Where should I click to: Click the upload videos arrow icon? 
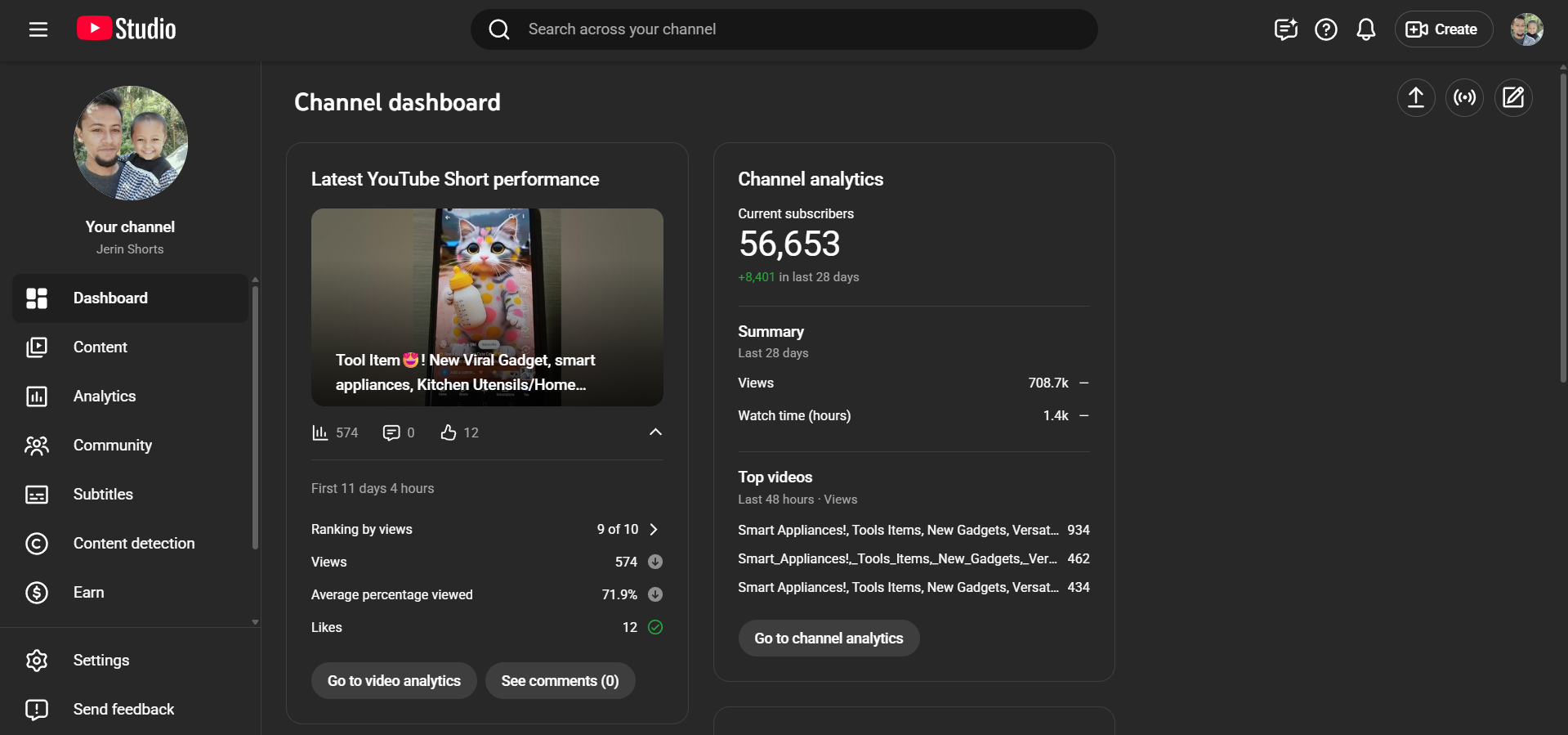(1415, 98)
